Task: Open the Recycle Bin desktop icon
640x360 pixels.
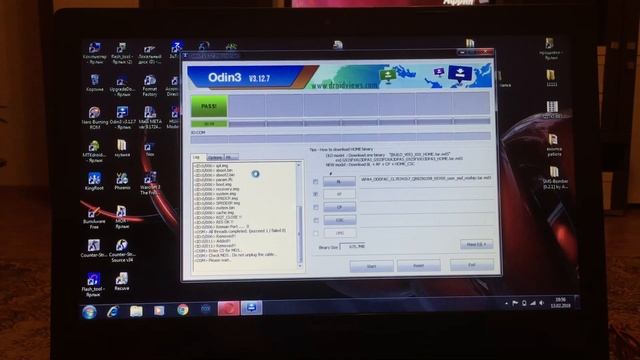Action: pyautogui.click(x=94, y=82)
